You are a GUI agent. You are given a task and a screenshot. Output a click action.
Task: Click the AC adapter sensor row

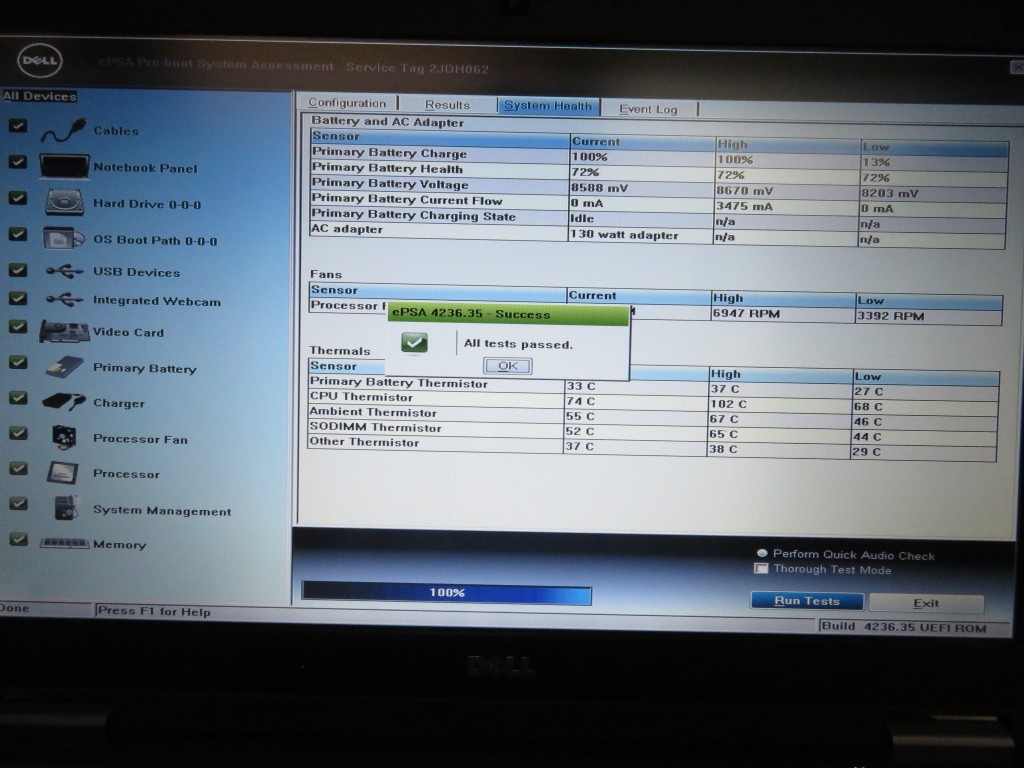click(658, 234)
